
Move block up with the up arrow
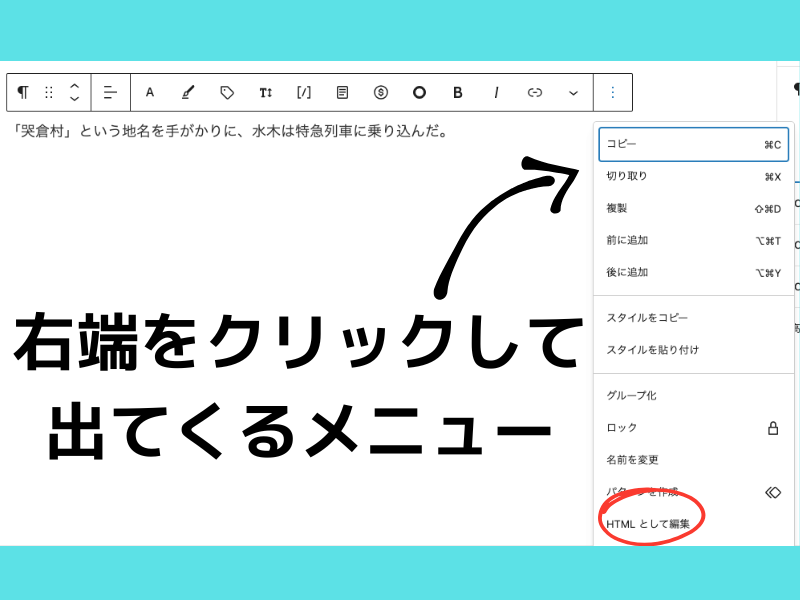tap(74, 86)
